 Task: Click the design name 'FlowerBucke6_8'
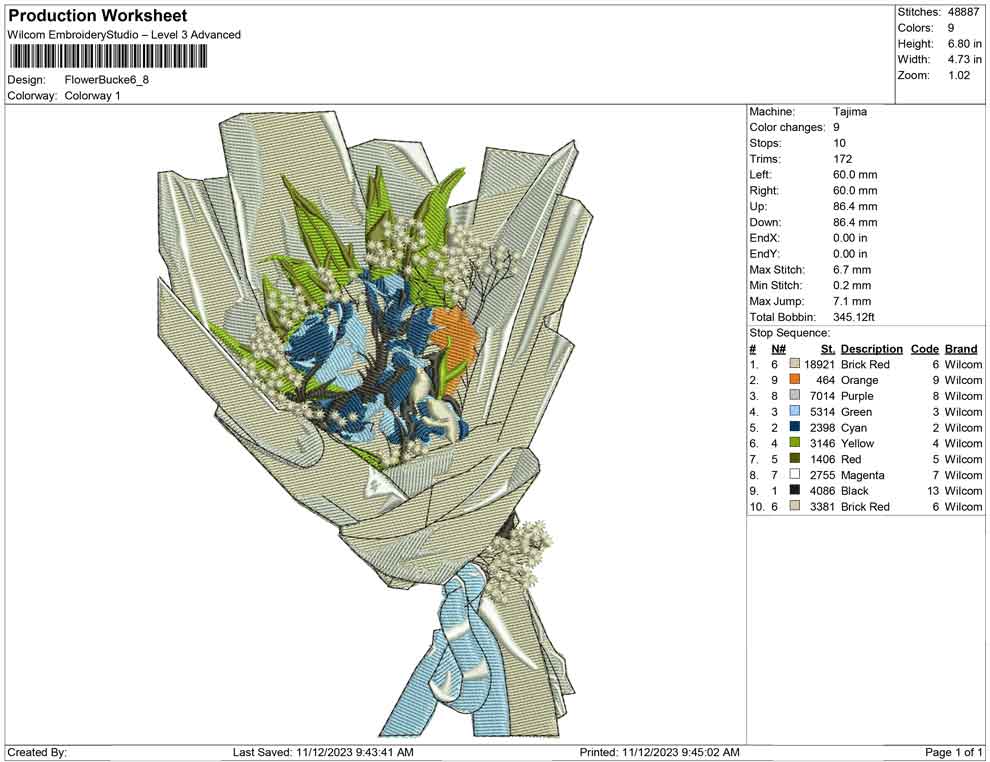[x=107, y=80]
